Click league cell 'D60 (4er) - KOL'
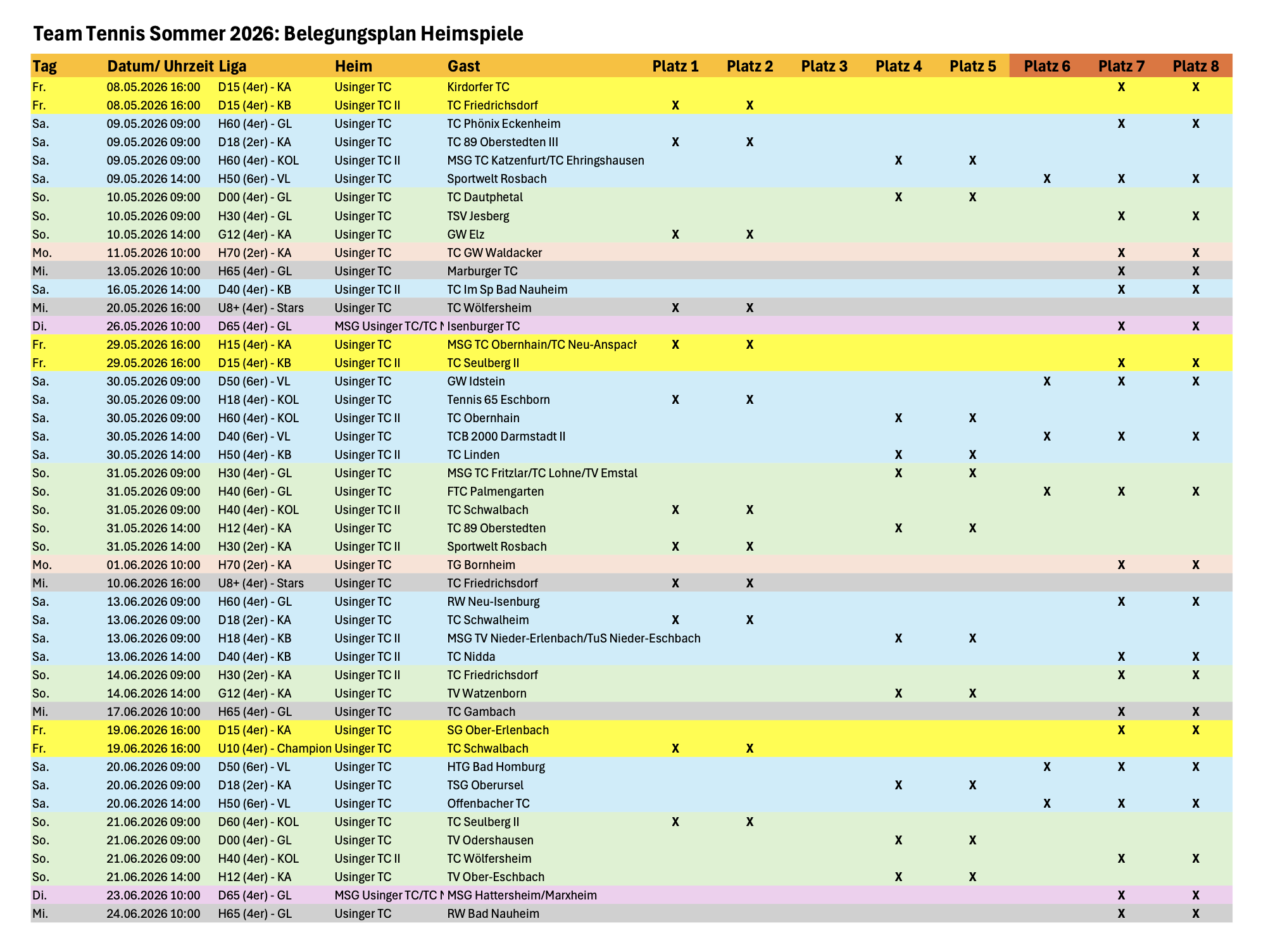Image resolution: width=1261 pixels, height=952 pixels. click(x=258, y=822)
